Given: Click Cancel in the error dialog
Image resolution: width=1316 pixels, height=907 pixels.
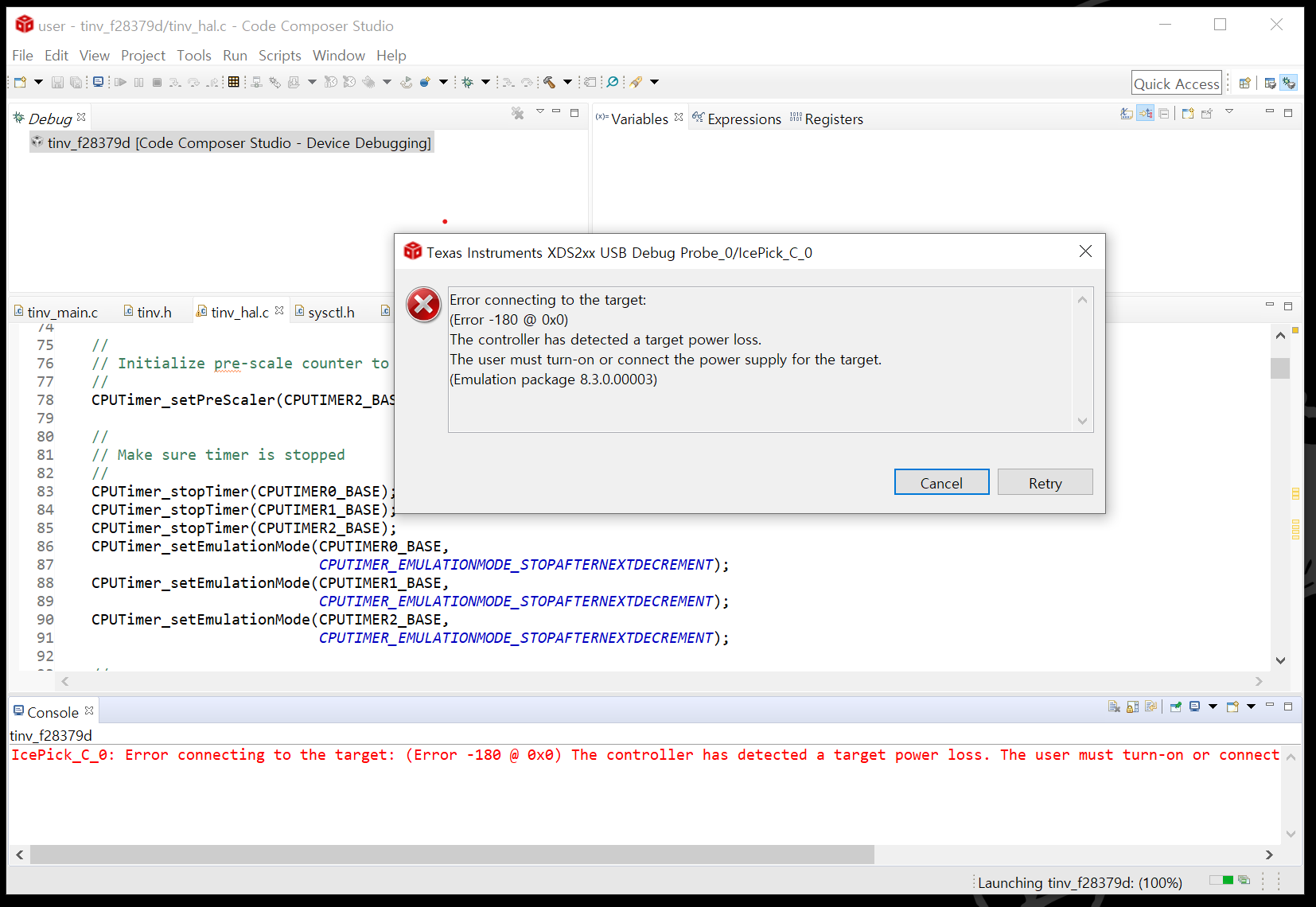Looking at the screenshot, I should point(941,482).
